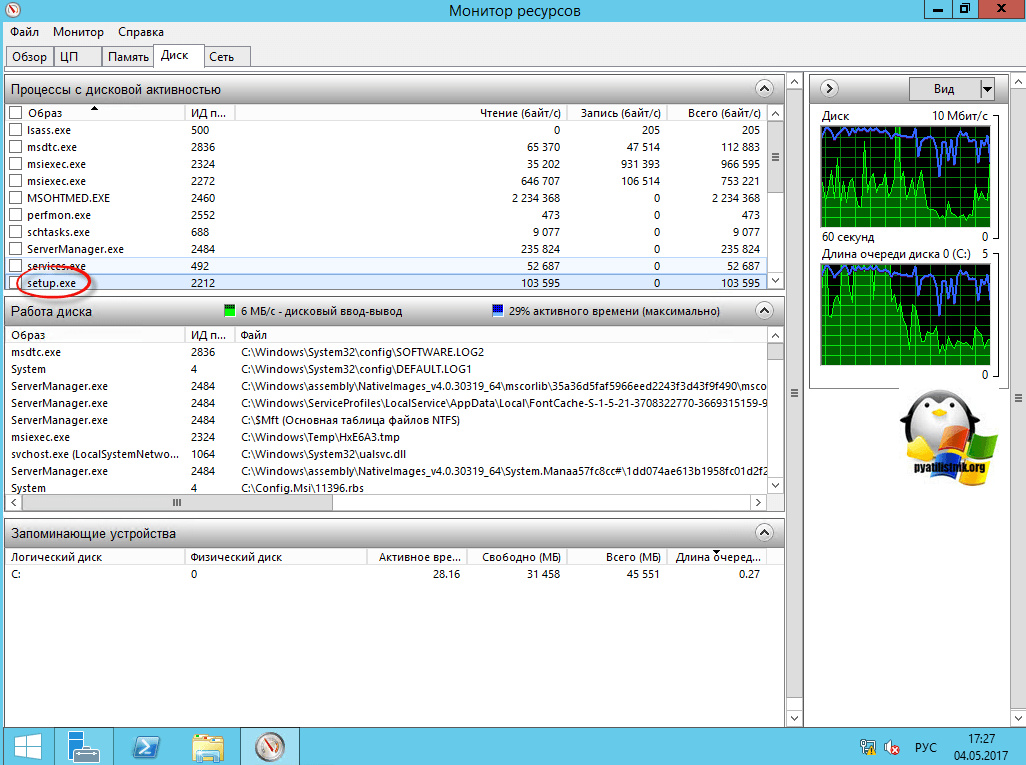Tick the checkbox for MSOHTMED.EXE
The height and width of the screenshot is (765, 1026).
(15, 198)
